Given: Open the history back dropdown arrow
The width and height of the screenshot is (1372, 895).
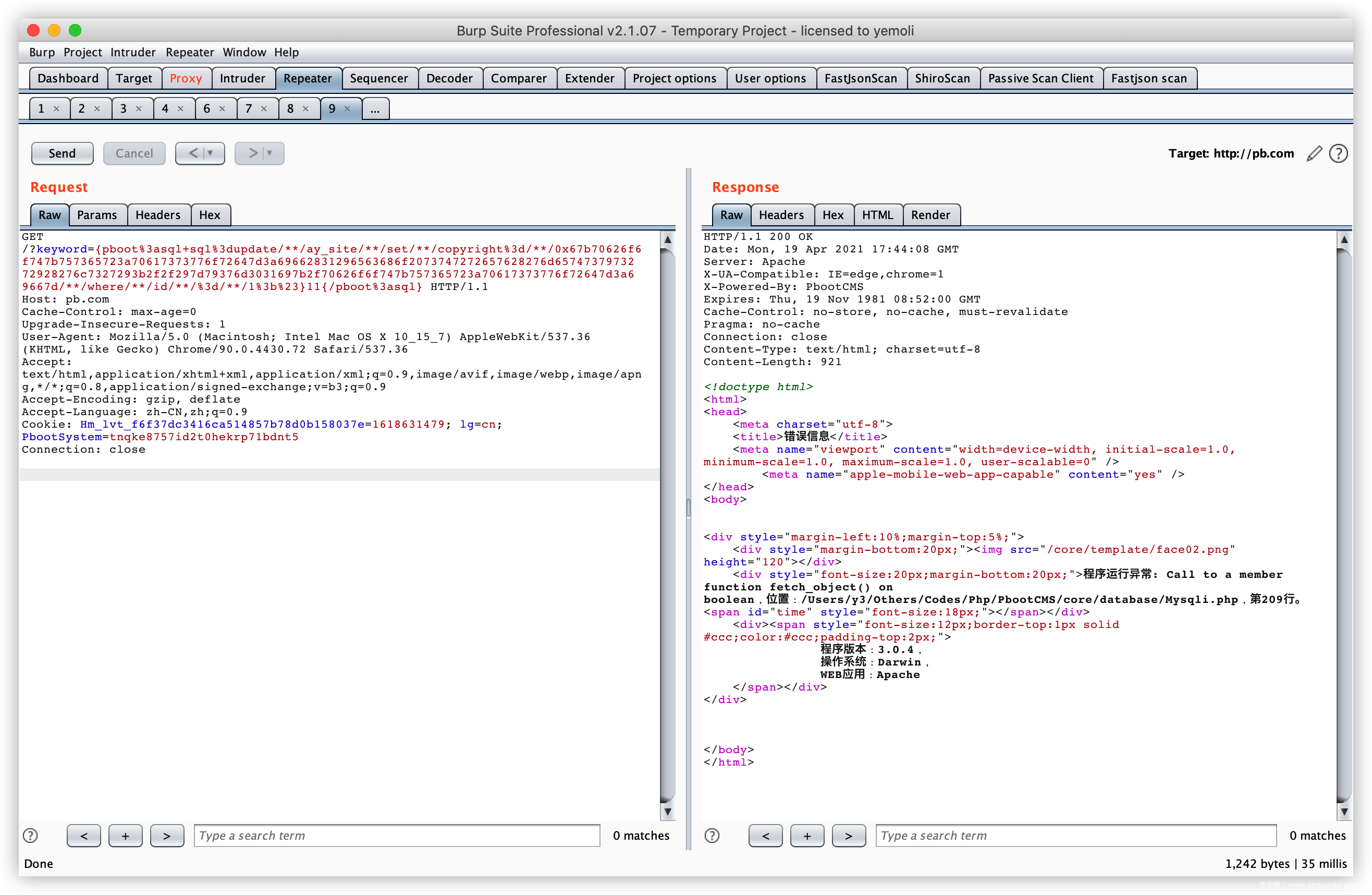Looking at the screenshot, I should coord(211,153).
